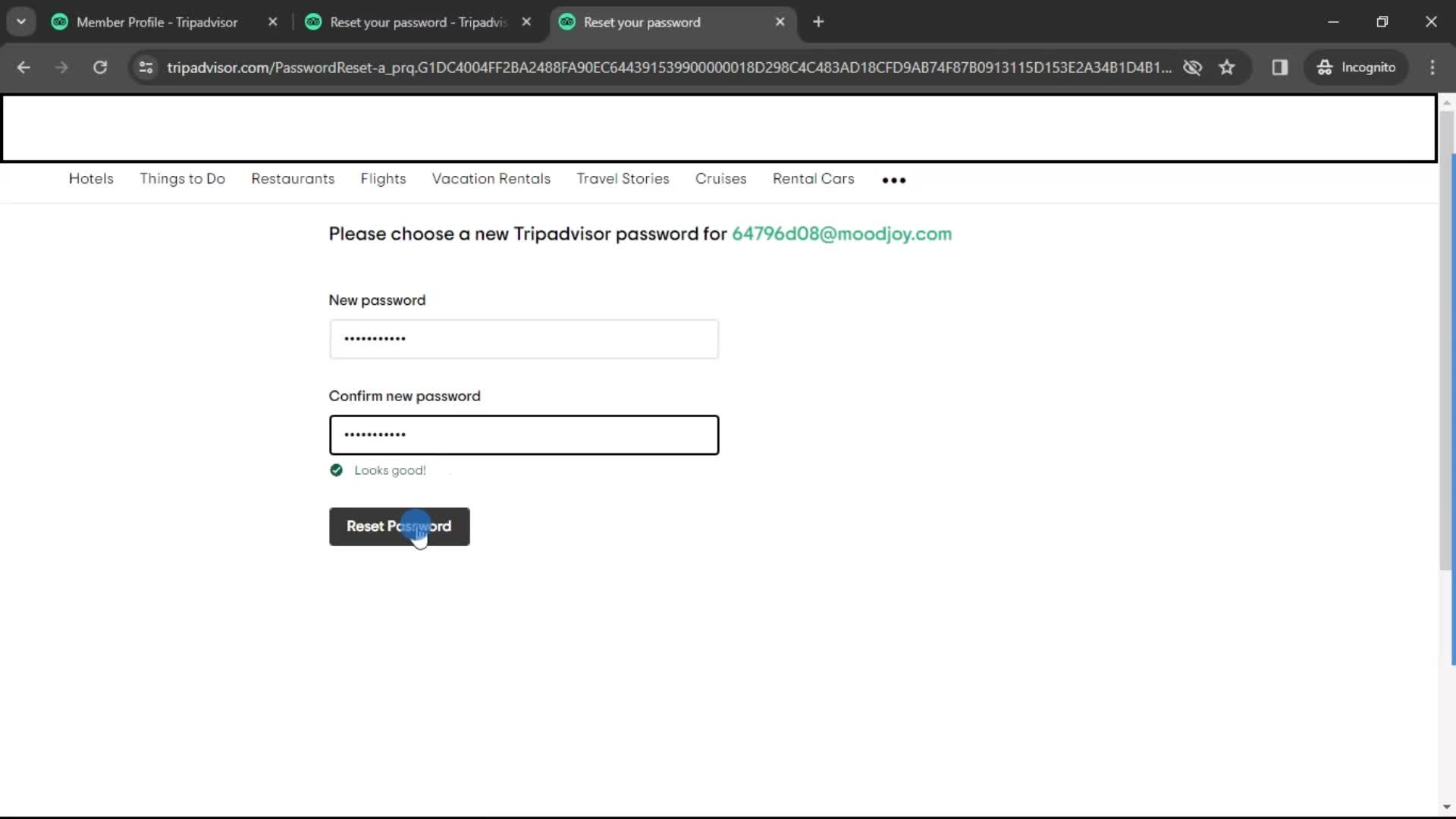Click the forward navigation arrow icon
1456x819 pixels.
coord(60,67)
